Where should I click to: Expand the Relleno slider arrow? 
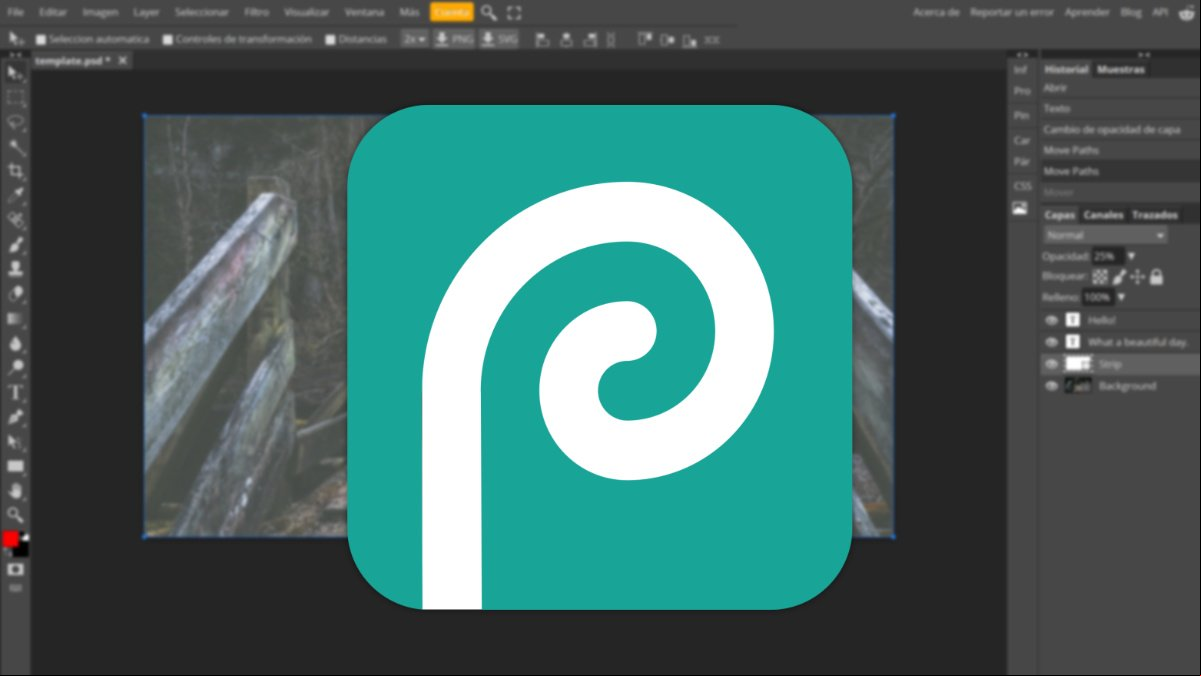pos(1121,298)
